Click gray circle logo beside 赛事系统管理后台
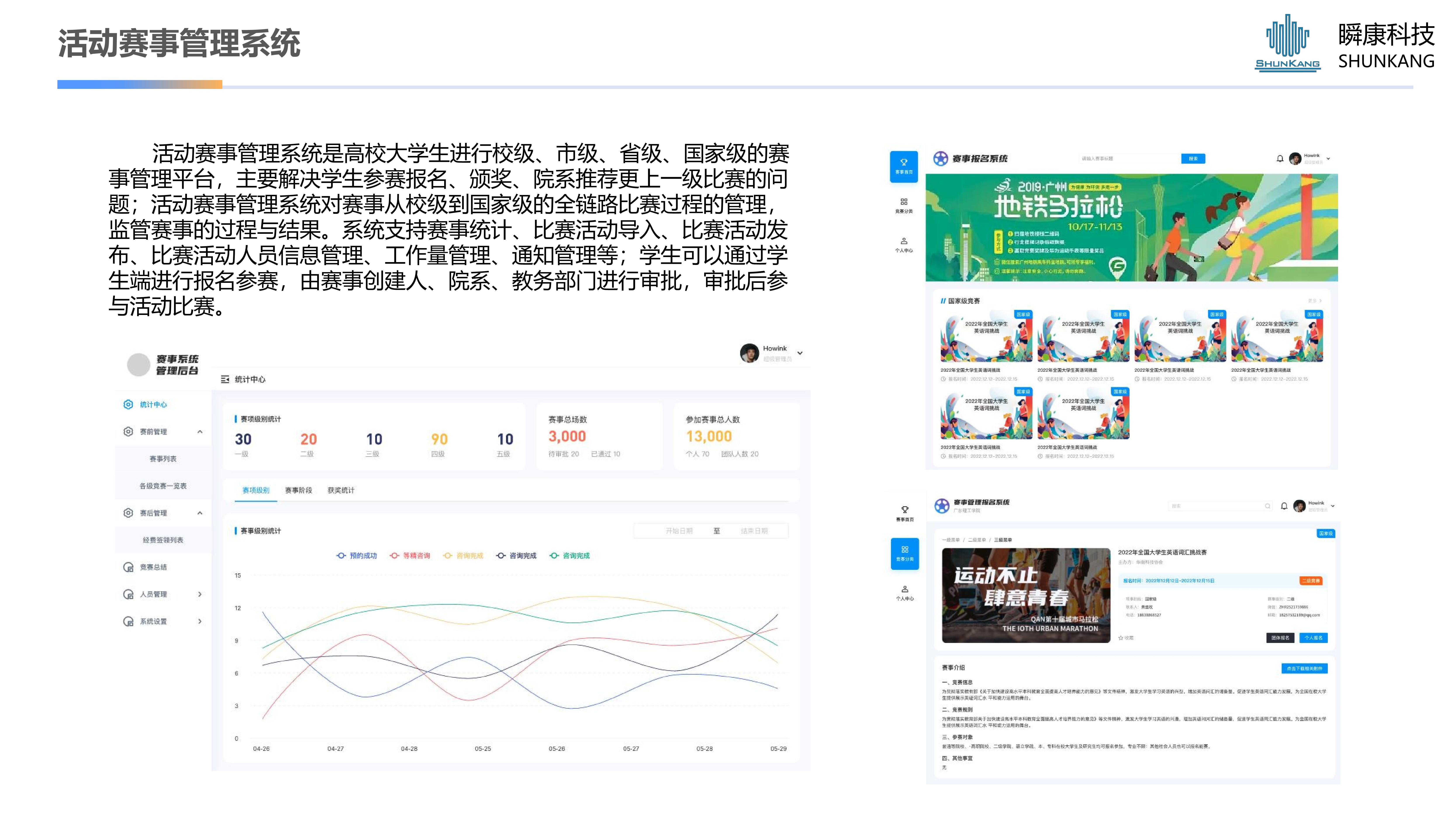The width and height of the screenshot is (1456, 819). pos(138,365)
